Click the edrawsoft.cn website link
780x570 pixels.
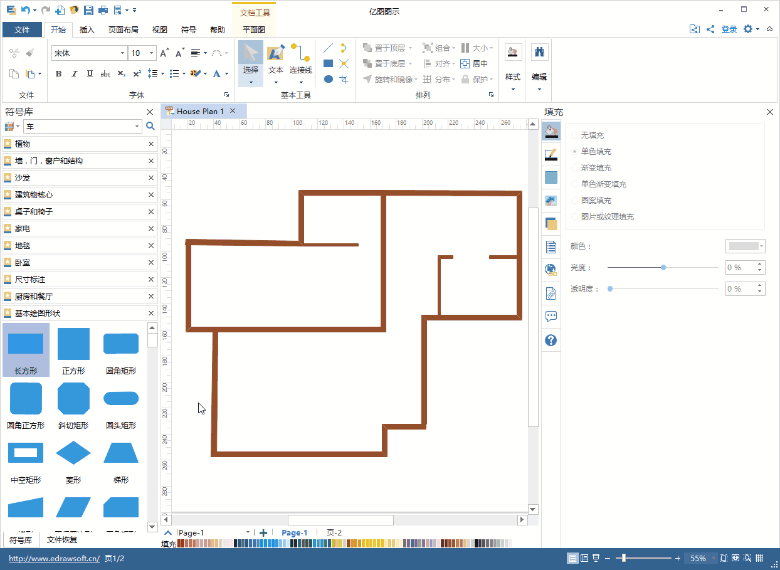coord(54,558)
